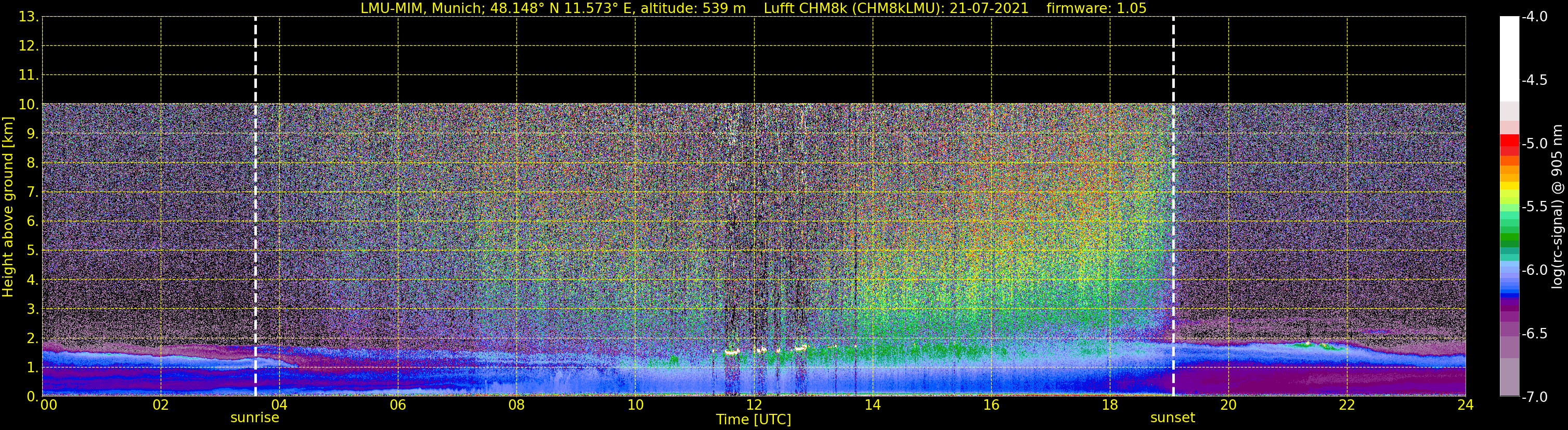This screenshot has height=430, width=1568.
Task: Click the '-4.5' colorbar tick label
Action: click(1535, 80)
